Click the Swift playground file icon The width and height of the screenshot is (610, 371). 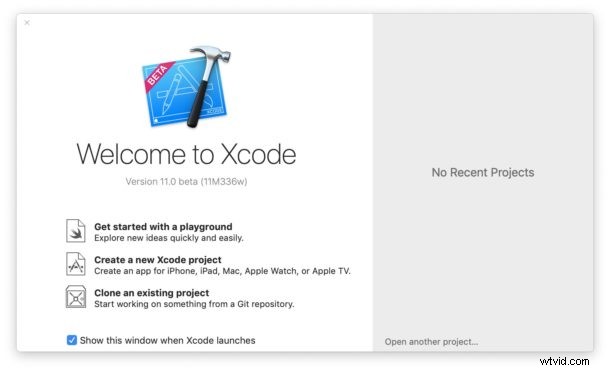[x=76, y=231]
